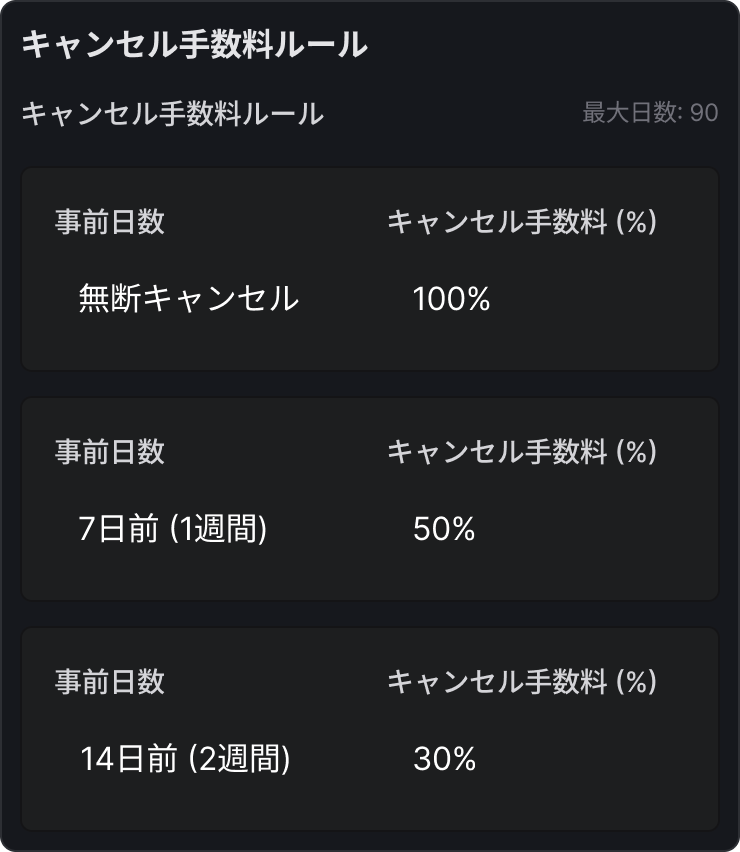
Task: Edit the 30% cancellation fee value
Action: click(444, 759)
